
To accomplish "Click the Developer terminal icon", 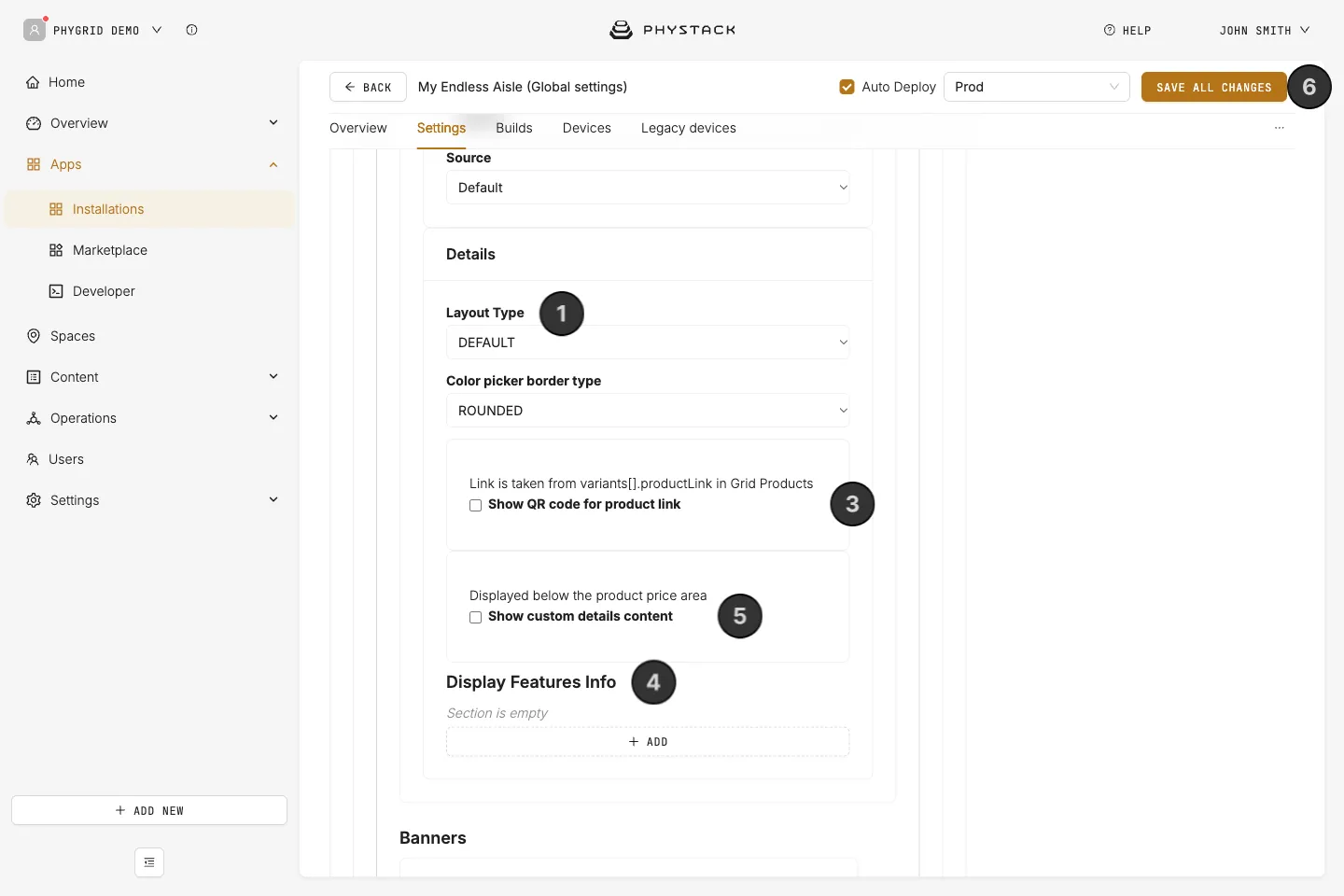I will (x=56, y=291).
